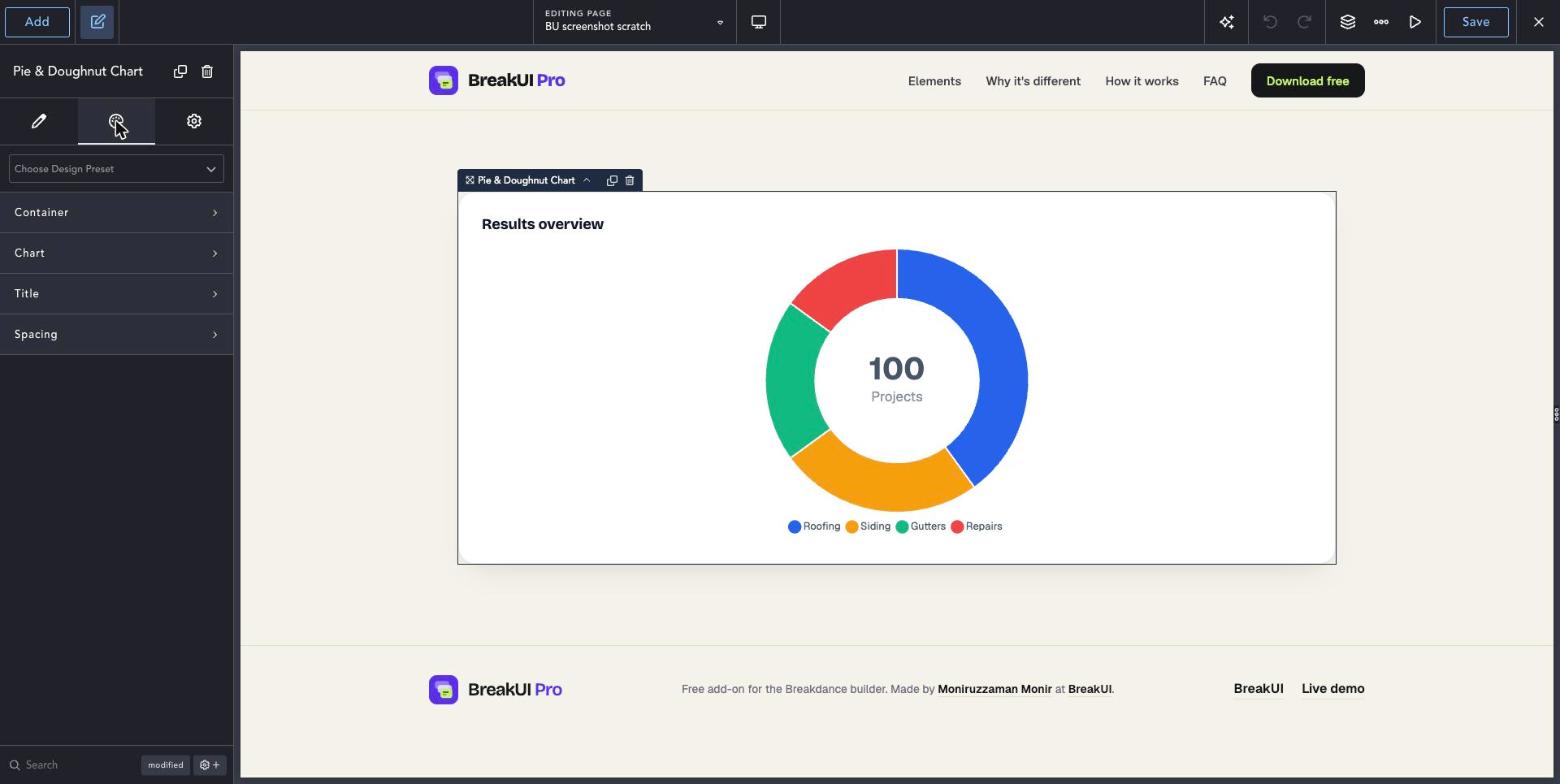Viewport: 1560px width, 784px height.
Task: Toggle the Siding legend item
Action: [x=868, y=526]
